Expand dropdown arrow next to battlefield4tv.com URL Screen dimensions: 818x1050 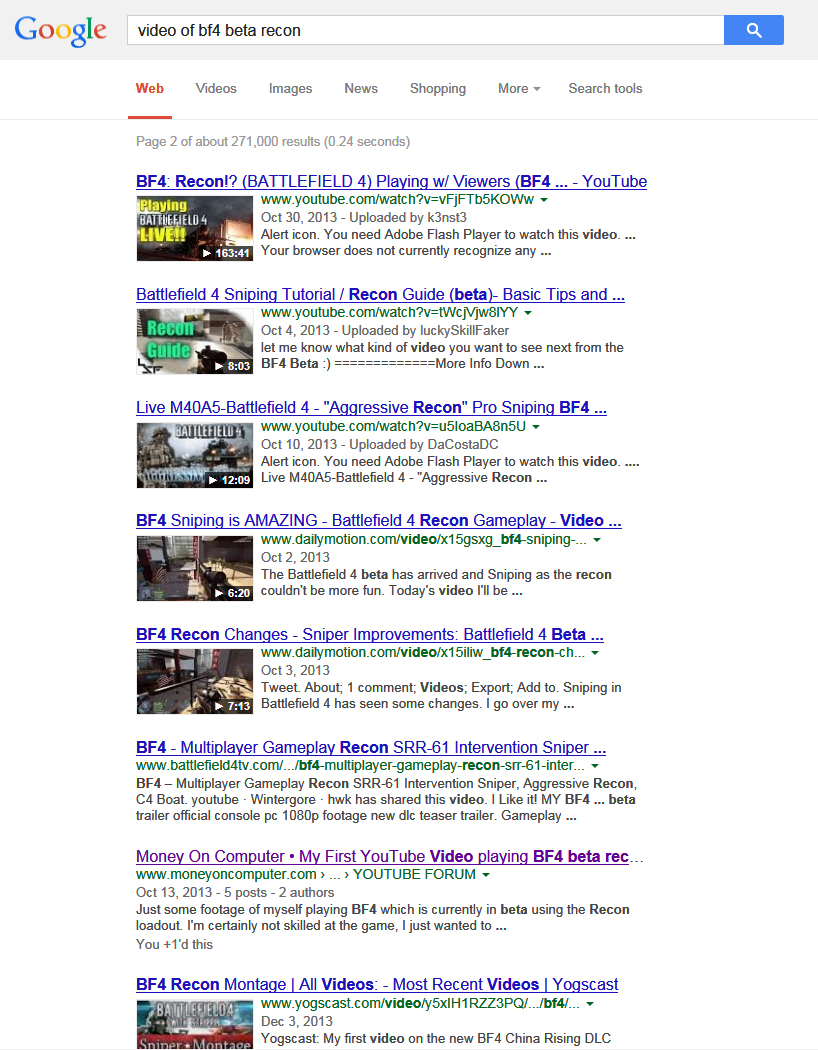(595, 765)
